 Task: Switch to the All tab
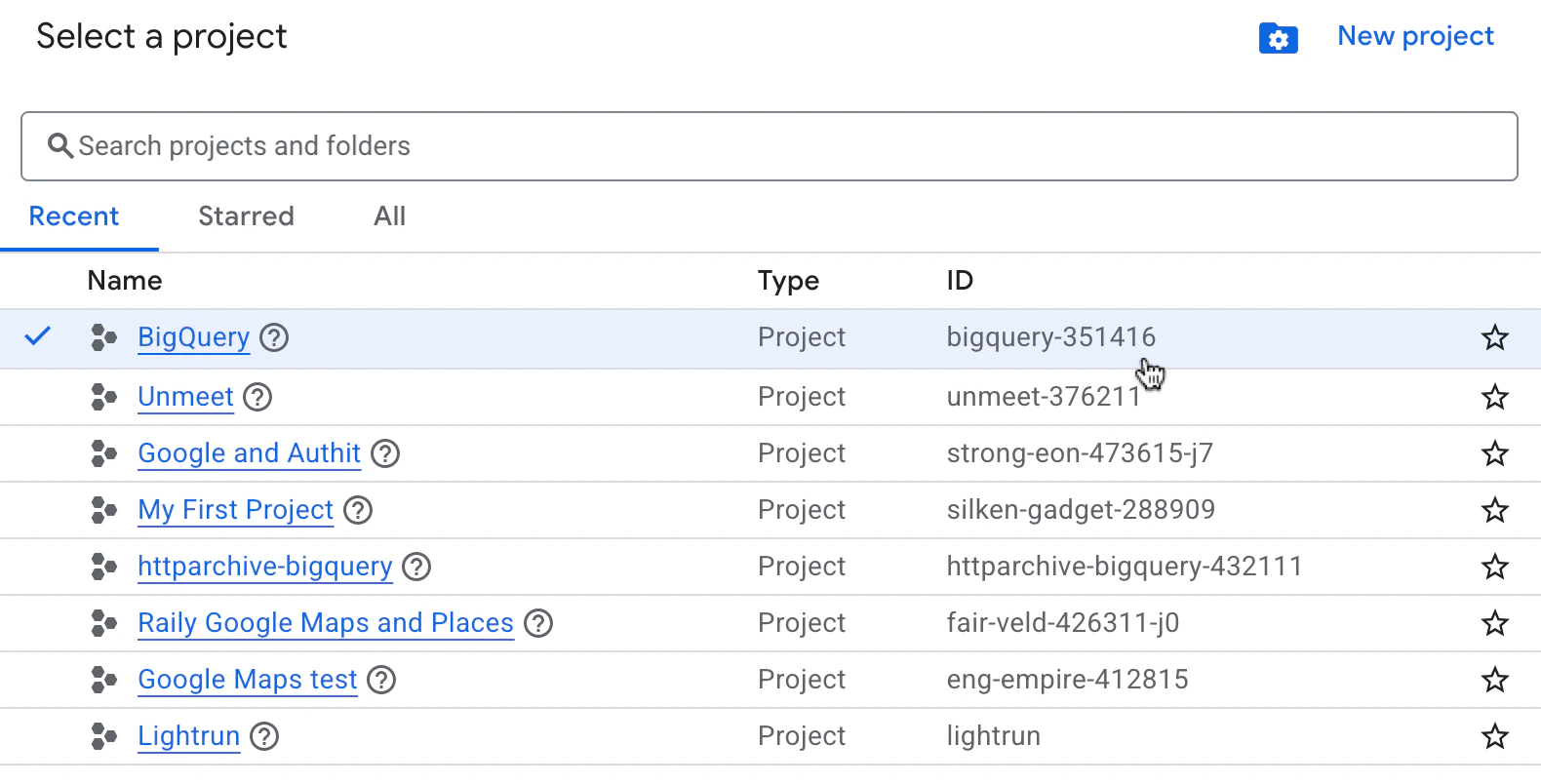pos(390,216)
